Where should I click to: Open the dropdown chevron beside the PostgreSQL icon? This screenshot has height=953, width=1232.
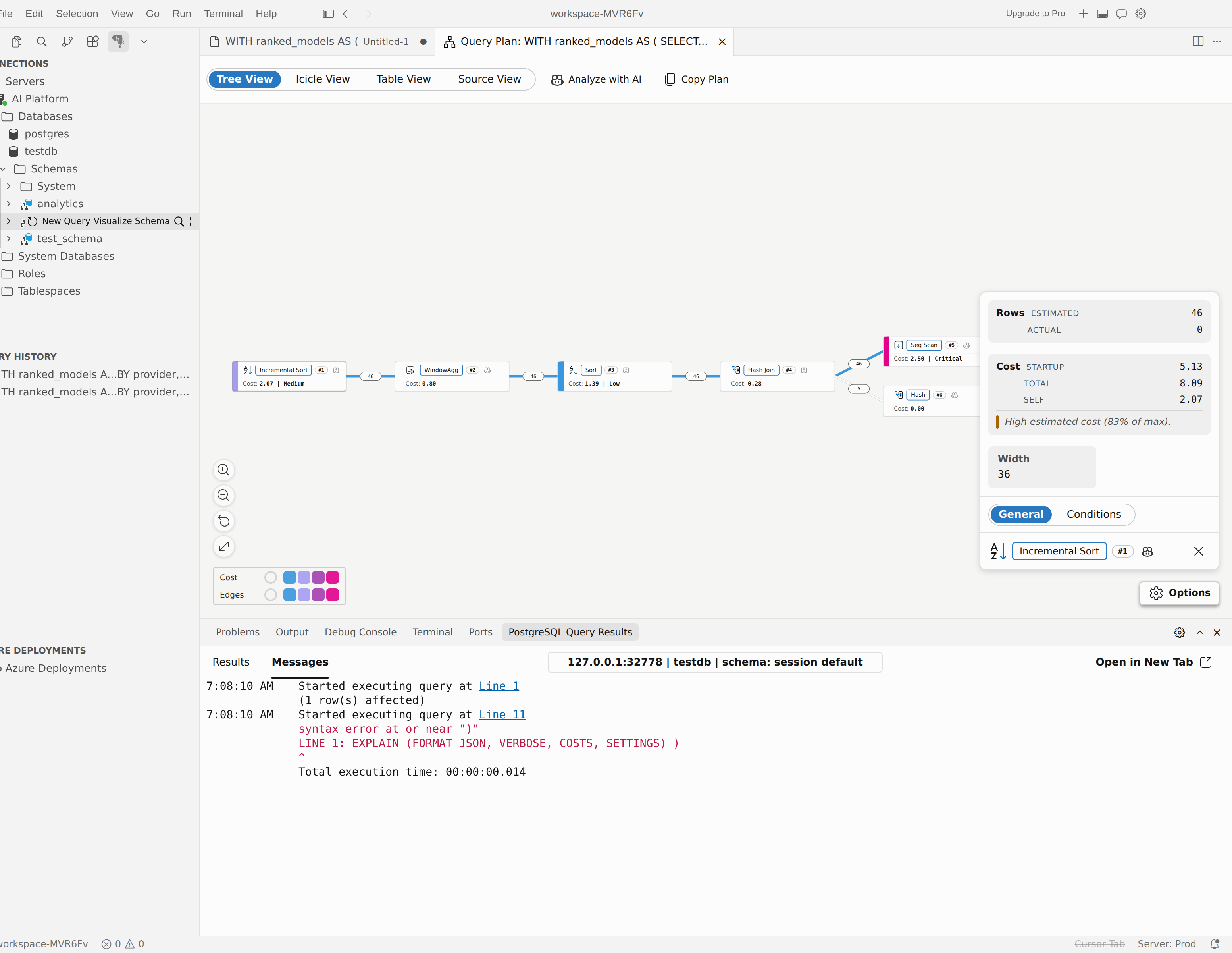[x=144, y=41]
